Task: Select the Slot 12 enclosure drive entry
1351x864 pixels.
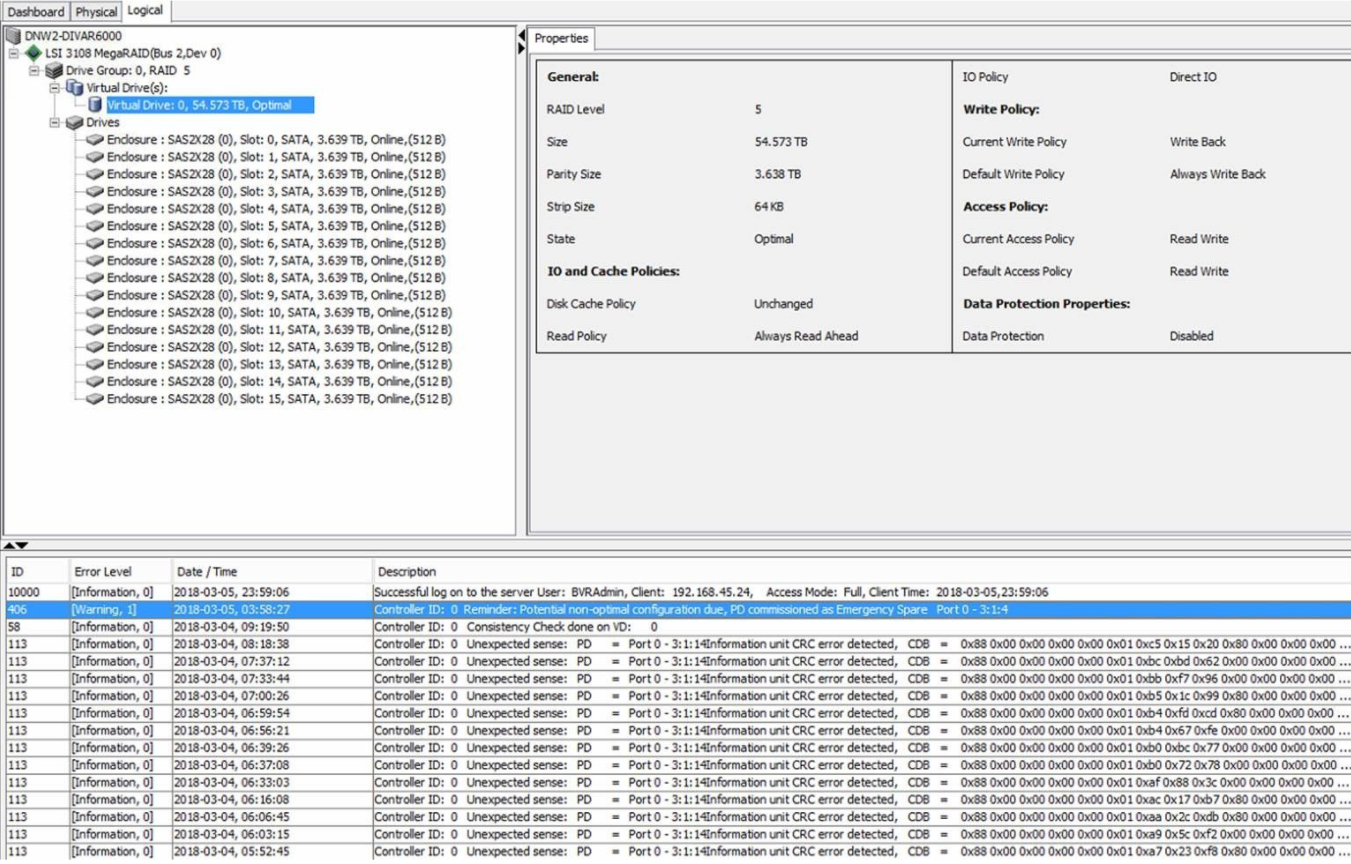Action: (x=278, y=347)
